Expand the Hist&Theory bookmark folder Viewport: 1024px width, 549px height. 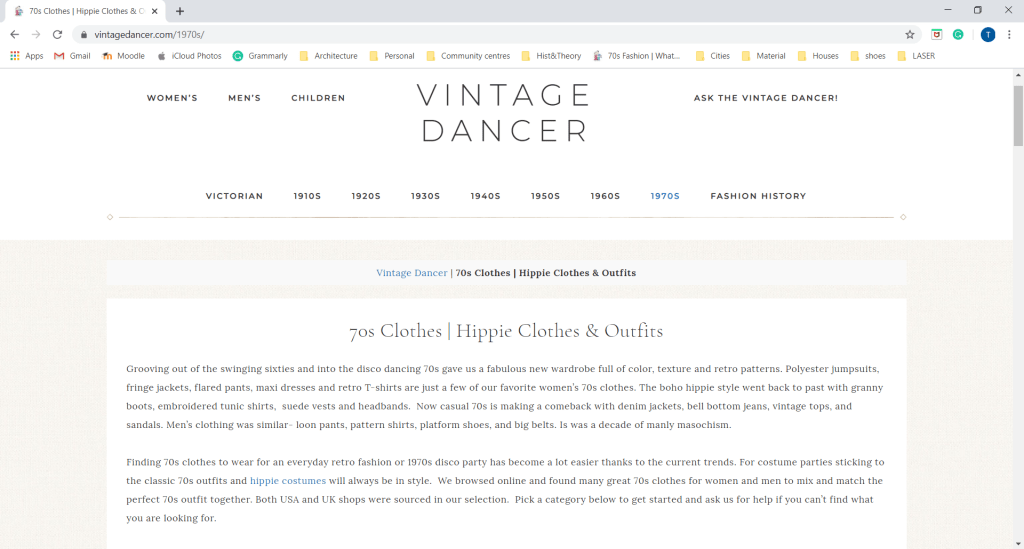coord(551,56)
